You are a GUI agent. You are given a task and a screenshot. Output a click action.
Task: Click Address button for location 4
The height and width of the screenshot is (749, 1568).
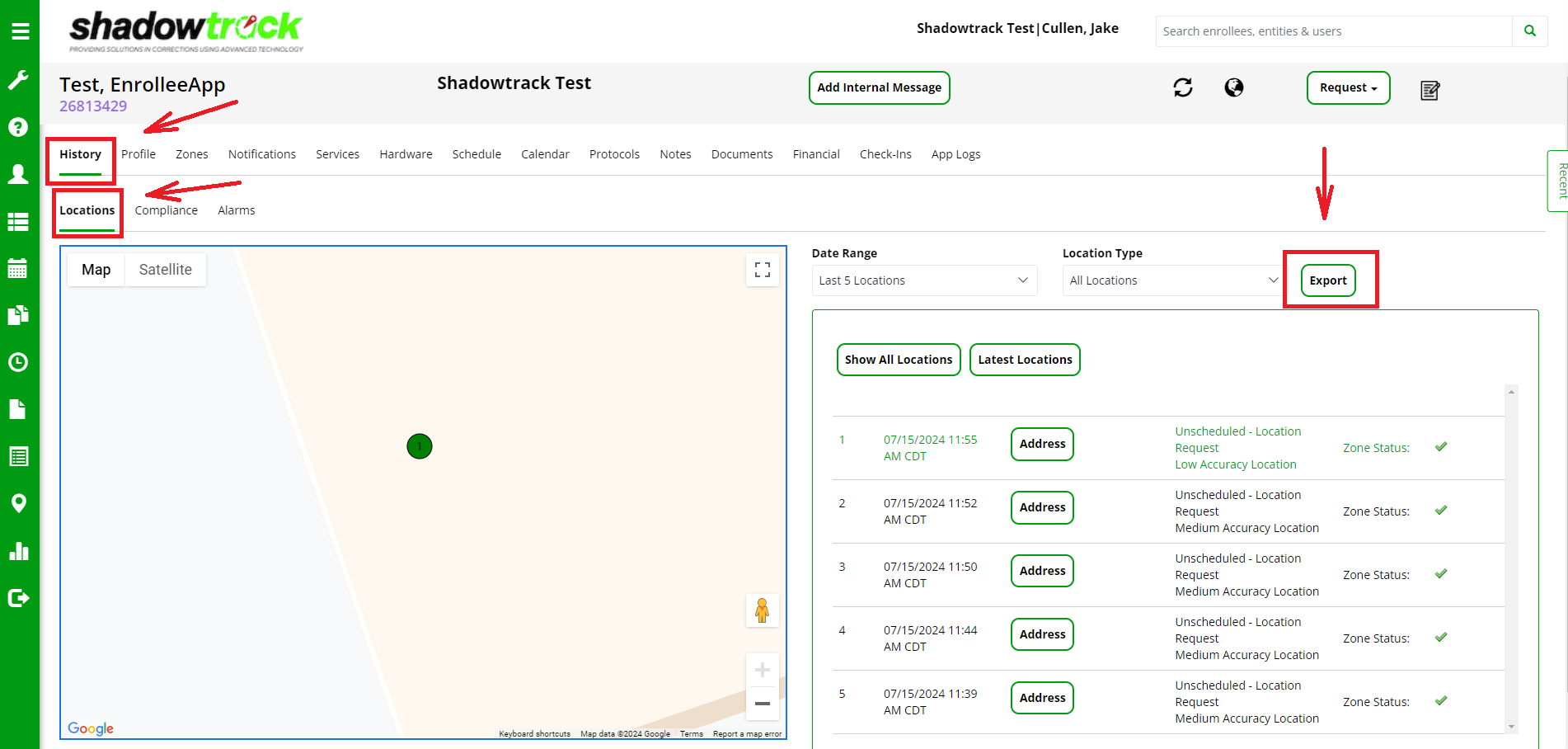click(1042, 634)
